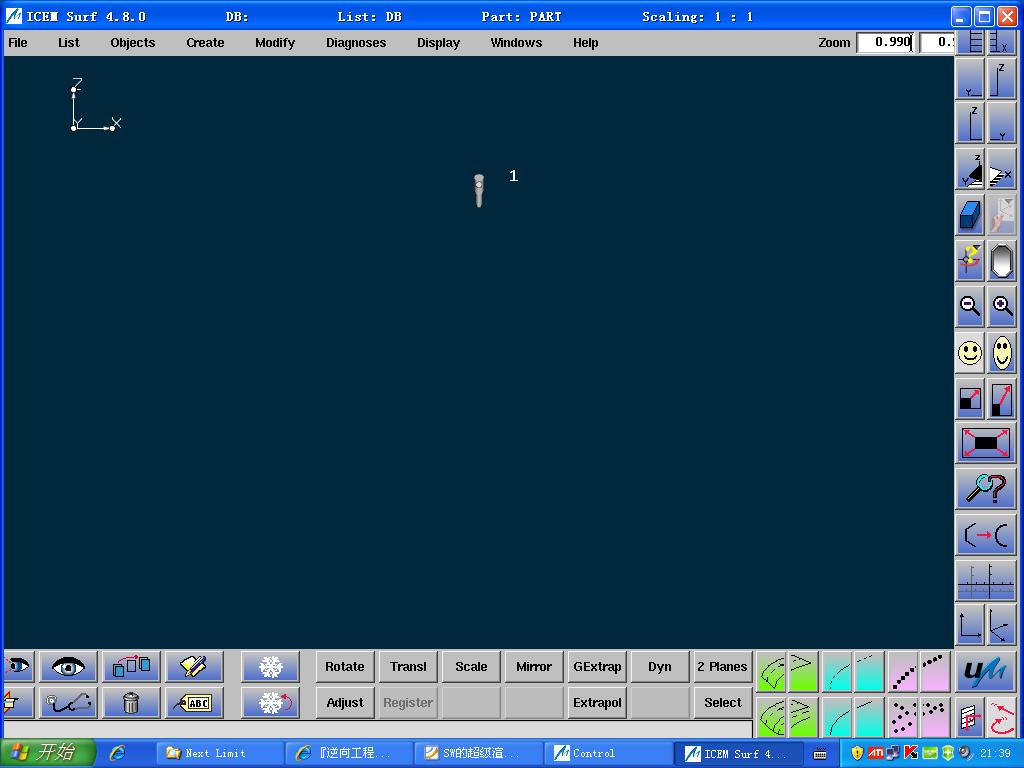1024x768 pixels.
Task: Click the 2 Planes button
Action: [722, 667]
